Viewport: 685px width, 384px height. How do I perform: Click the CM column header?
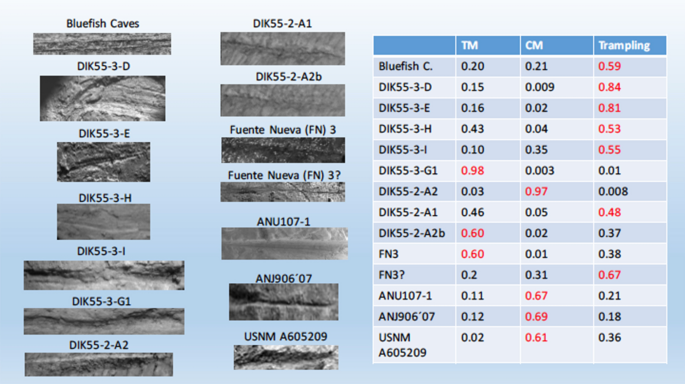tap(534, 45)
